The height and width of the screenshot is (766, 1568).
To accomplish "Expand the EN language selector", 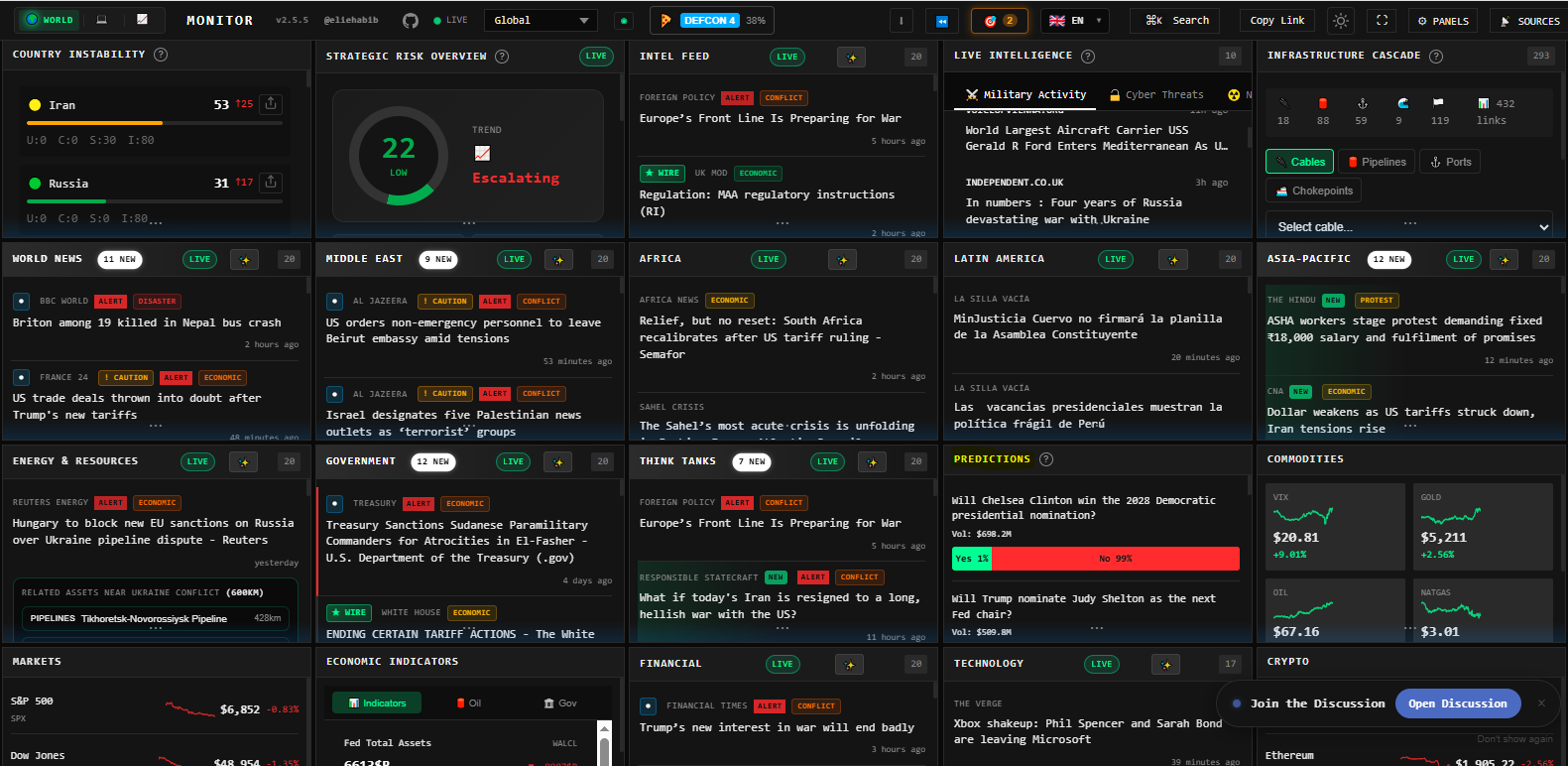I will 1075,21.
